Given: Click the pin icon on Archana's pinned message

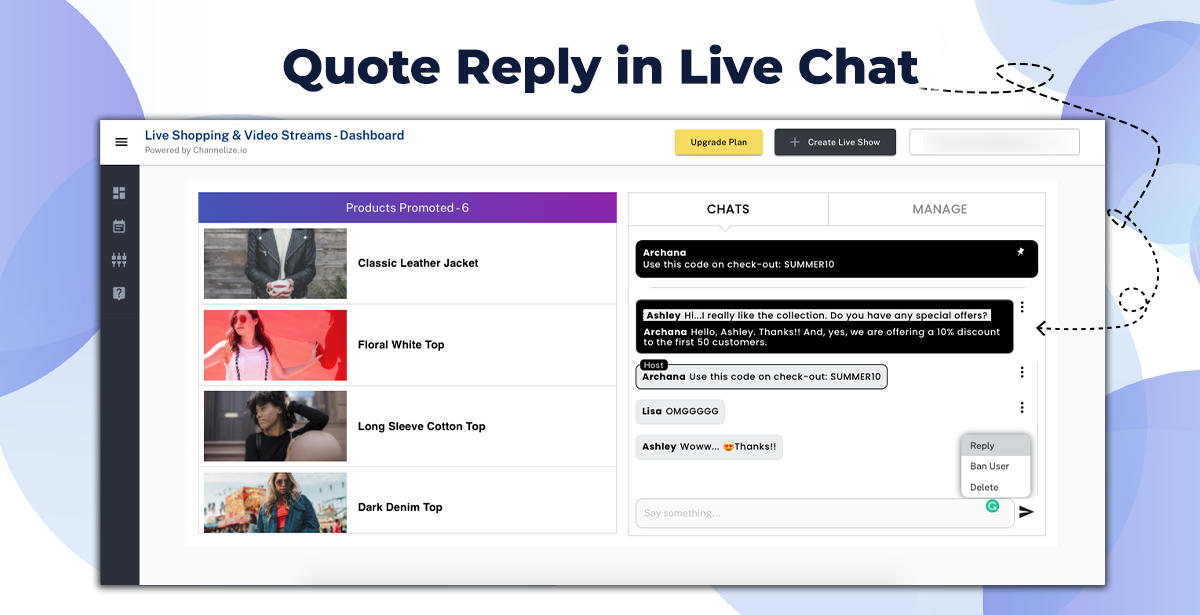Looking at the screenshot, I should [1021, 252].
